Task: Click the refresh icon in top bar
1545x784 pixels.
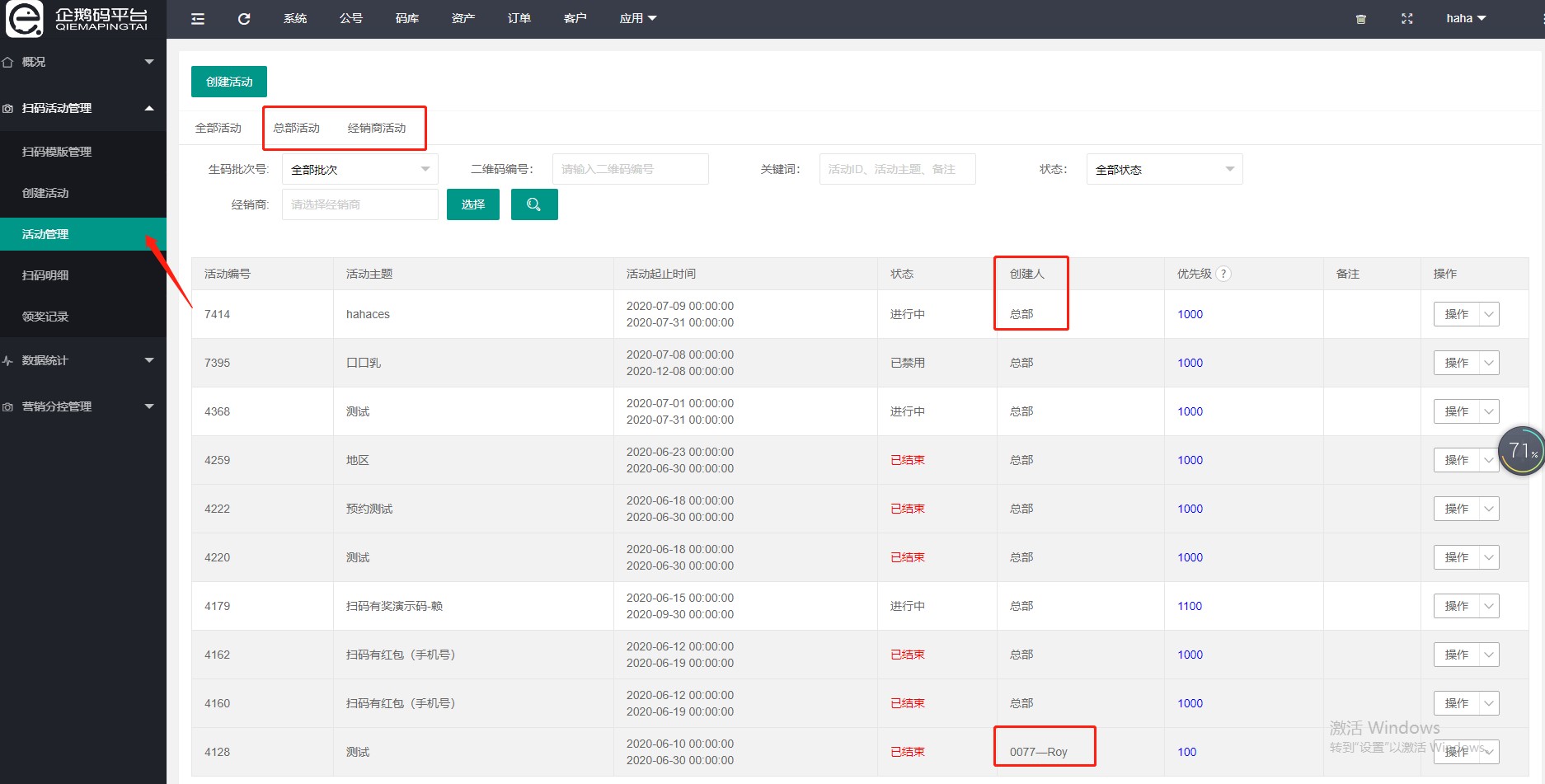Action: pos(244,19)
